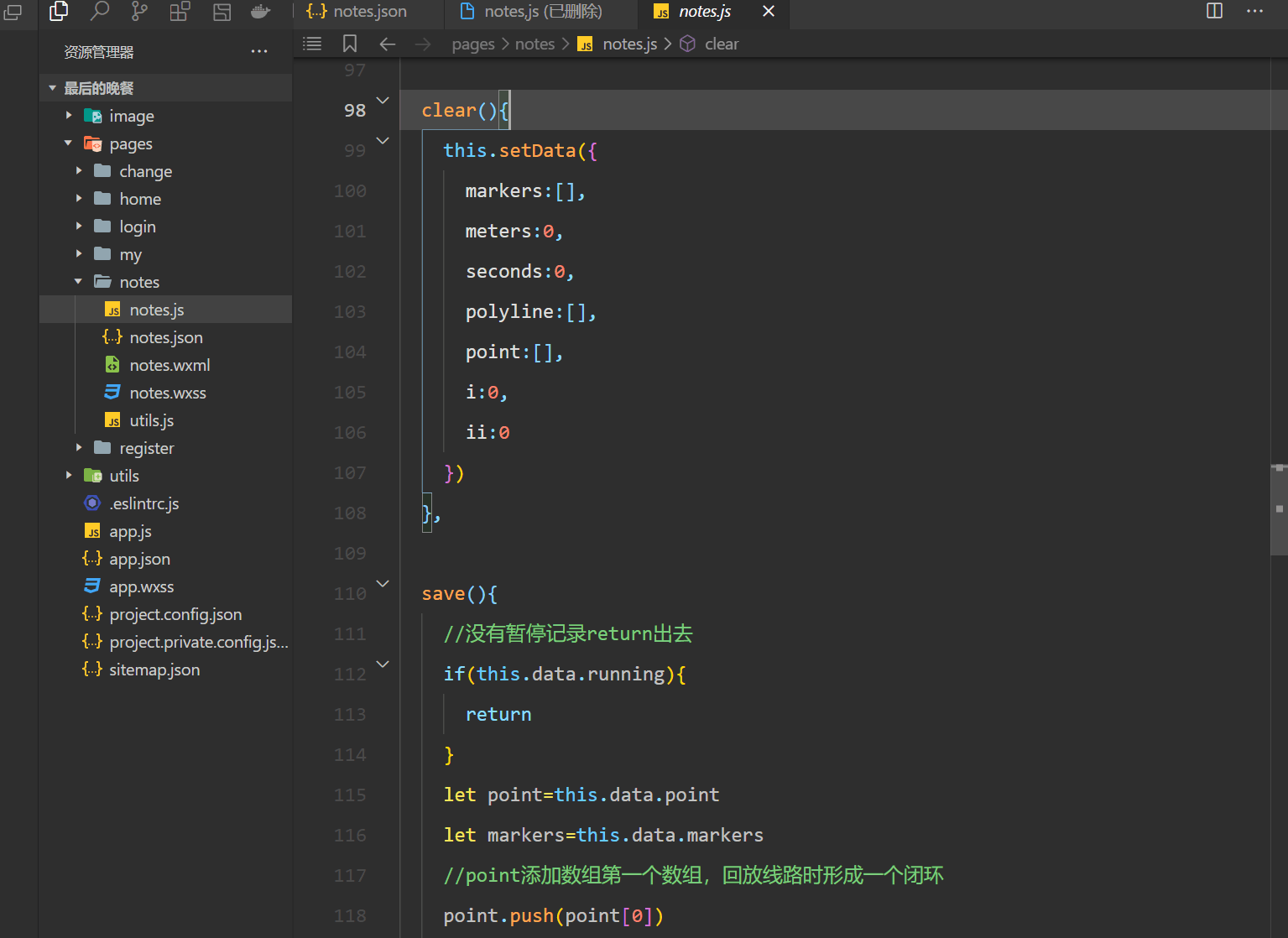This screenshot has width=1288, height=938.
Task: Switch to the notes.json tab
Action: (369, 12)
